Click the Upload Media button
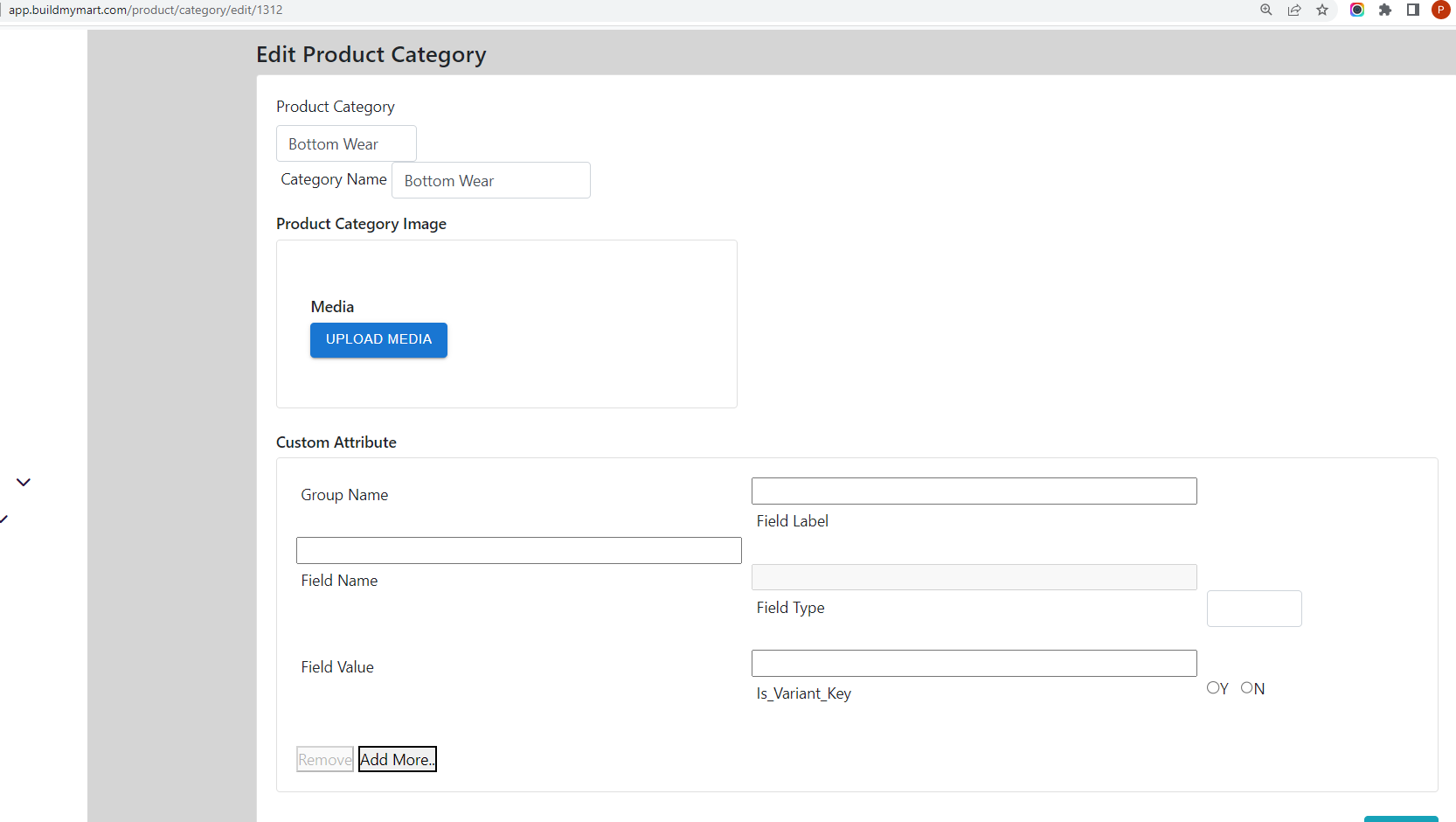Viewport: 1456px width, 822px height. click(378, 340)
